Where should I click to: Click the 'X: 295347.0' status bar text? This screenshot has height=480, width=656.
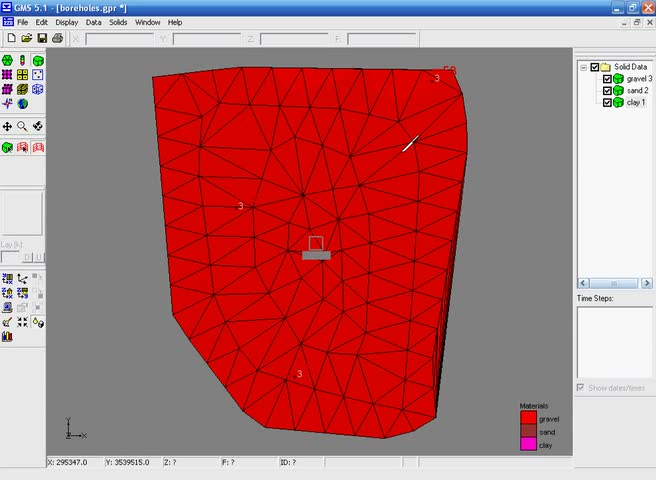tap(67, 462)
